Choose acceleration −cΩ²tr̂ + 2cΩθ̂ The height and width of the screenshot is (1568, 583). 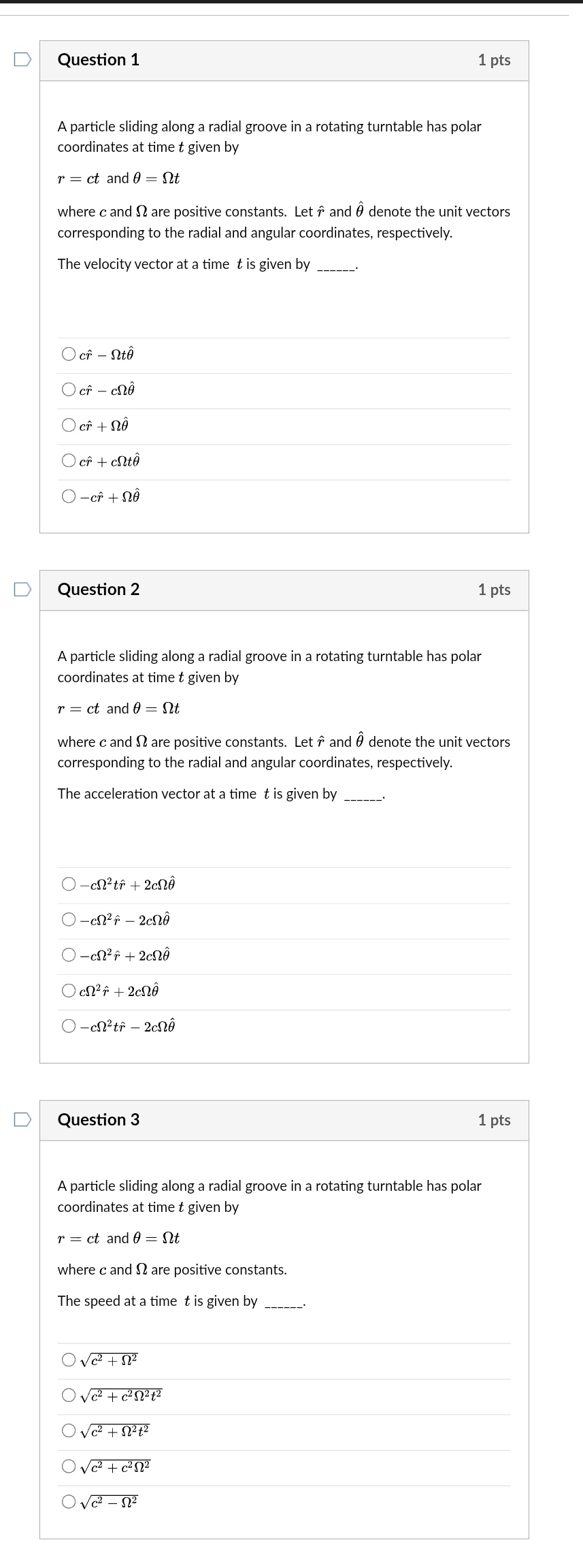coord(69,884)
